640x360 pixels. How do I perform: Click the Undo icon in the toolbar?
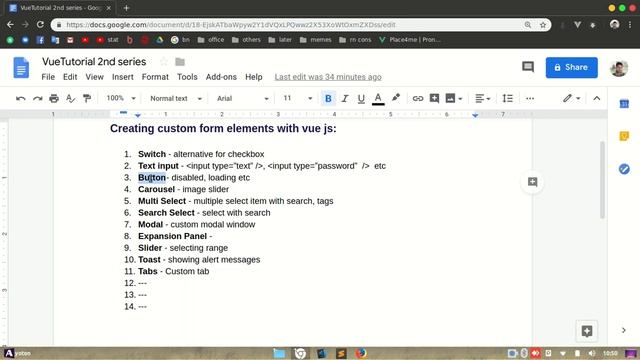21,98
